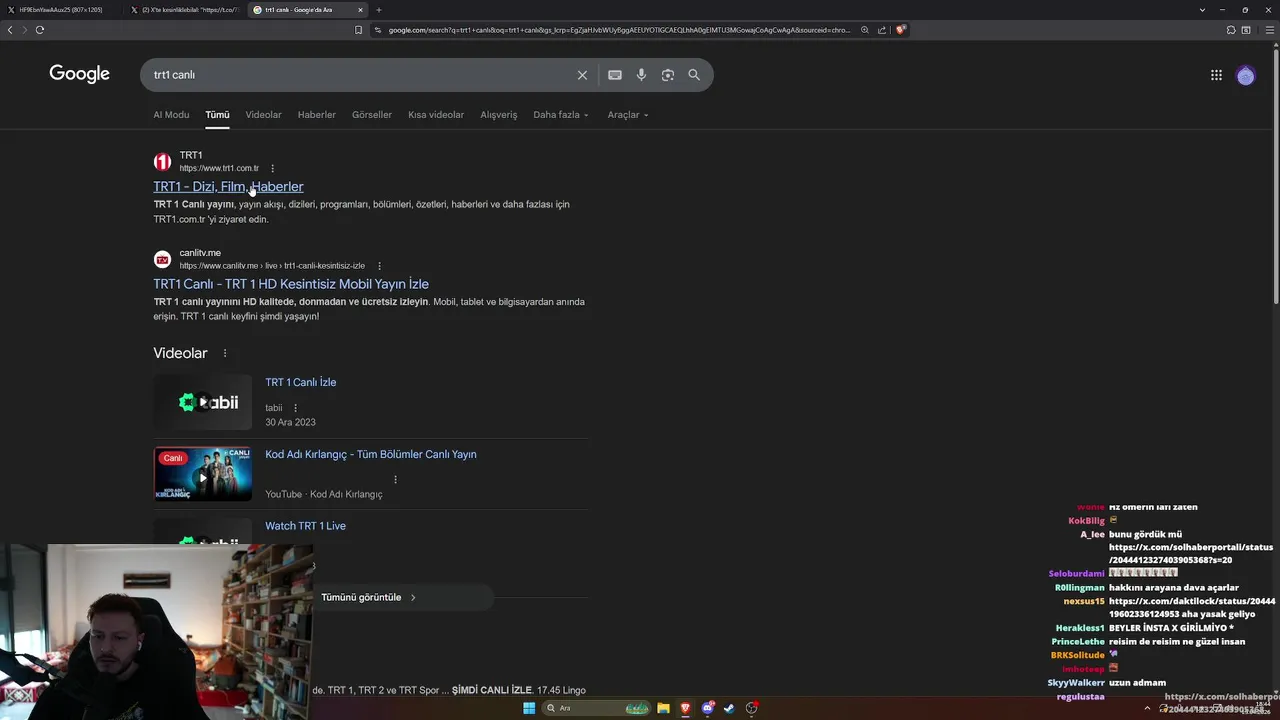This screenshot has width=1280, height=720.
Task: Click the canlitv.me site favicon
Action: [x=162, y=259]
